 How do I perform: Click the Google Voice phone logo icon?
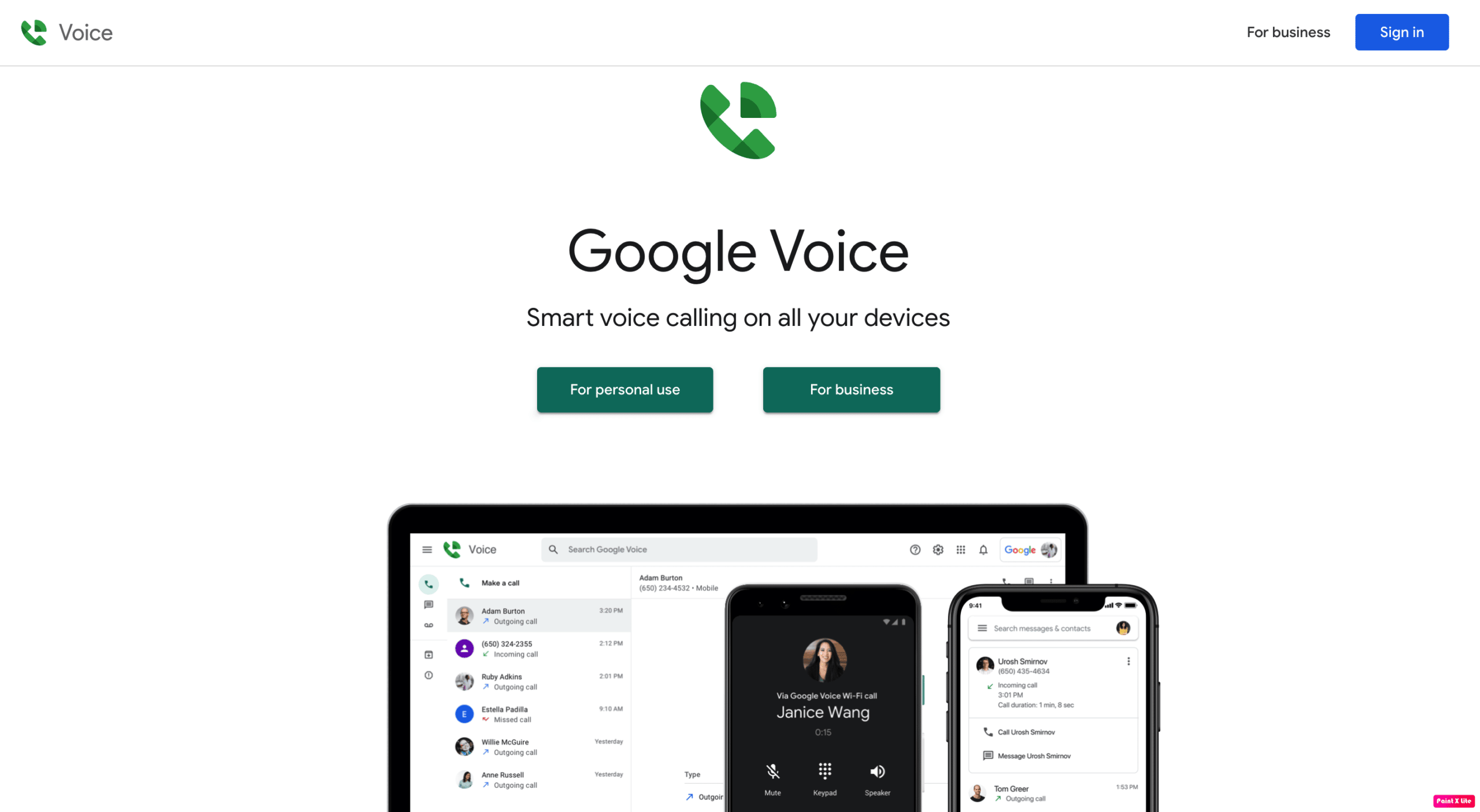tap(738, 120)
